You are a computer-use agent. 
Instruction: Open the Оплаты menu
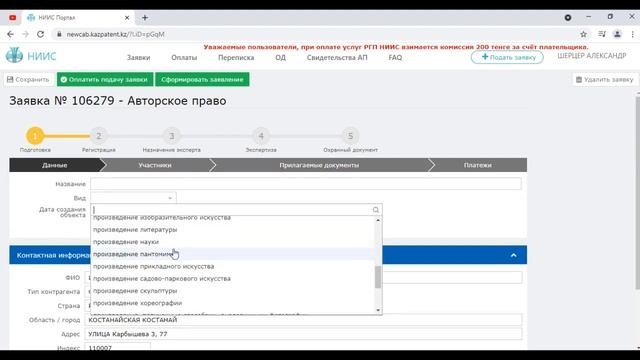tap(184, 58)
